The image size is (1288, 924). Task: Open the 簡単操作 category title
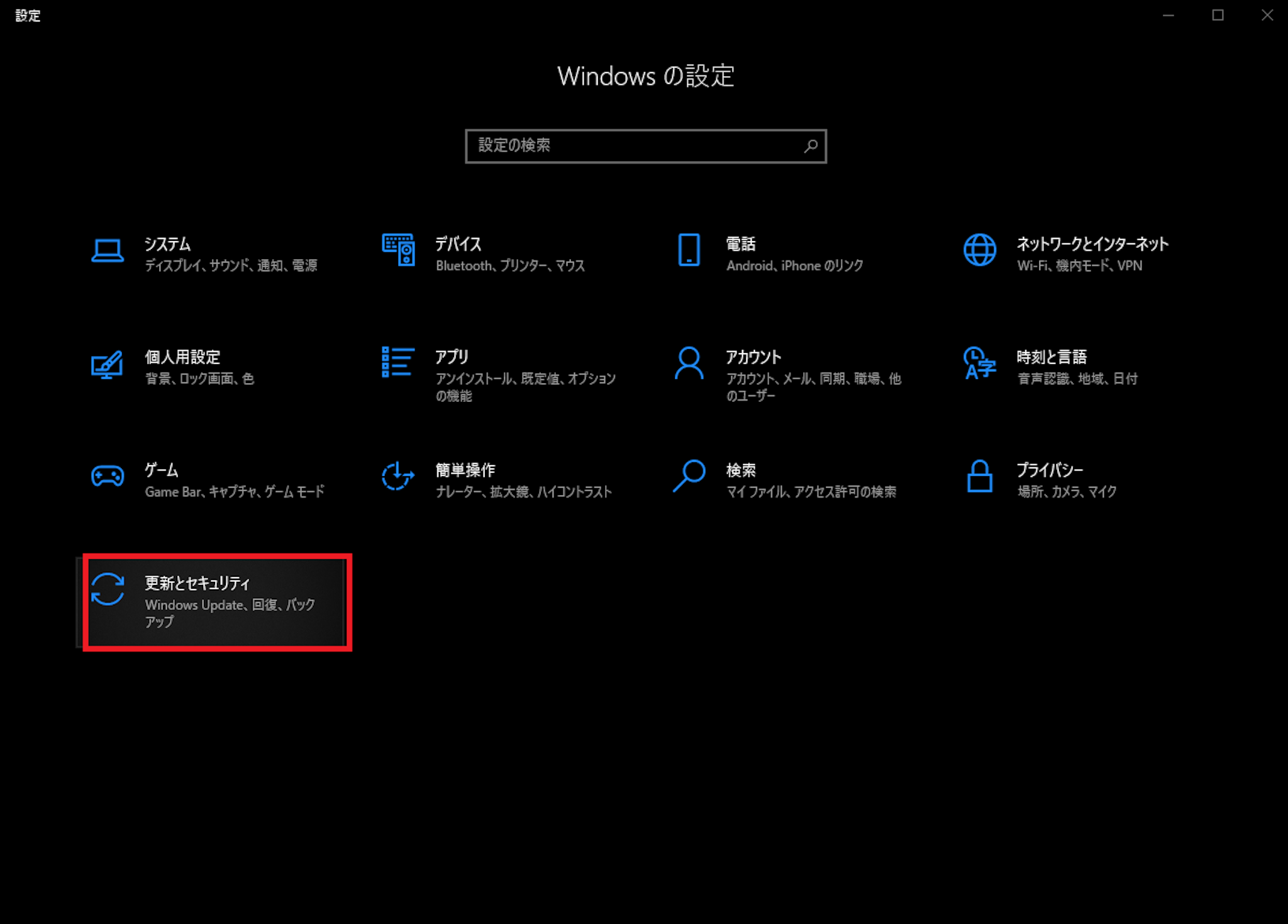coord(465,470)
